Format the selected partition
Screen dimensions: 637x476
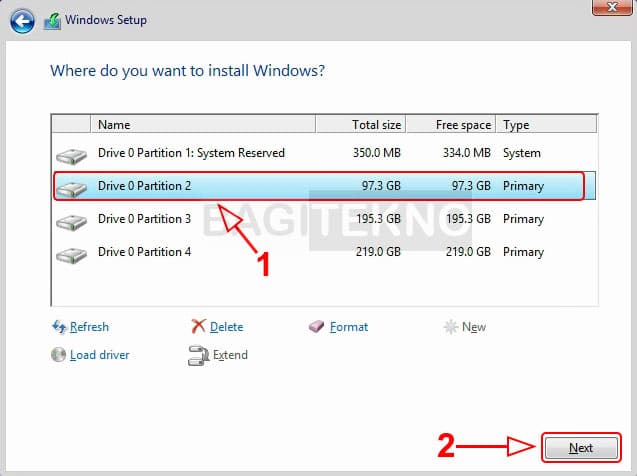point(349,327)
